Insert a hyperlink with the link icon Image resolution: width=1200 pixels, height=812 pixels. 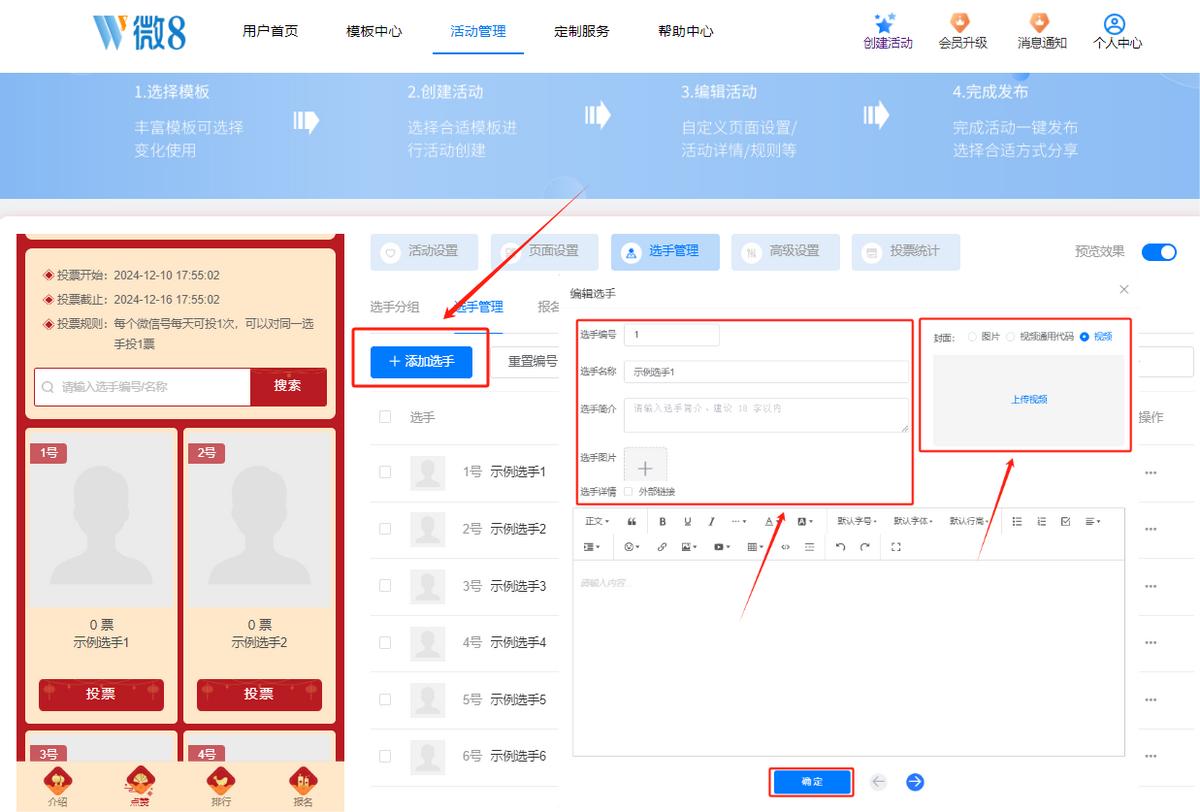pos(662,547)
